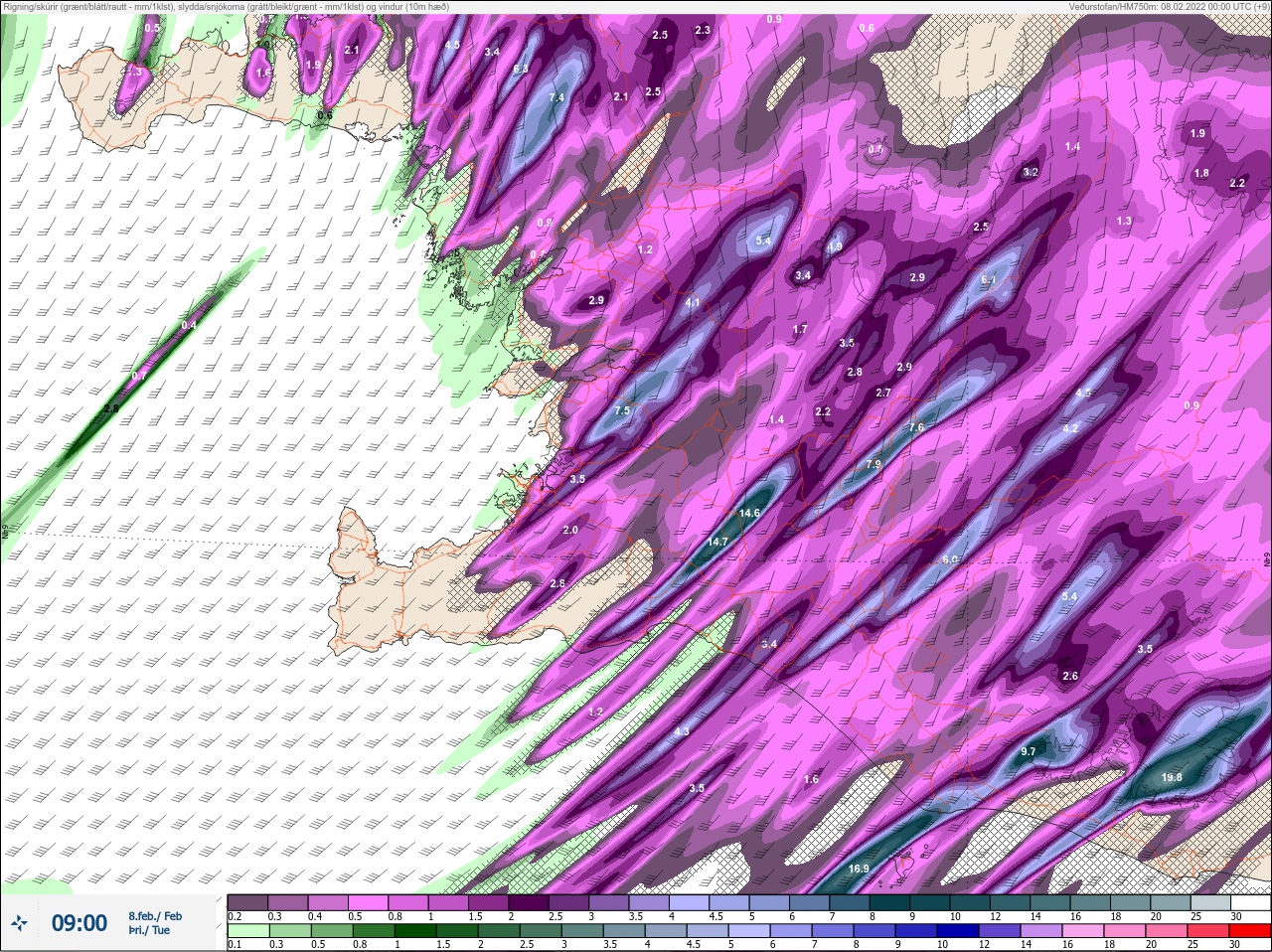Click the pale green 0.1 rain legend swatch
1272x952 pixels.
click(247, 931)
